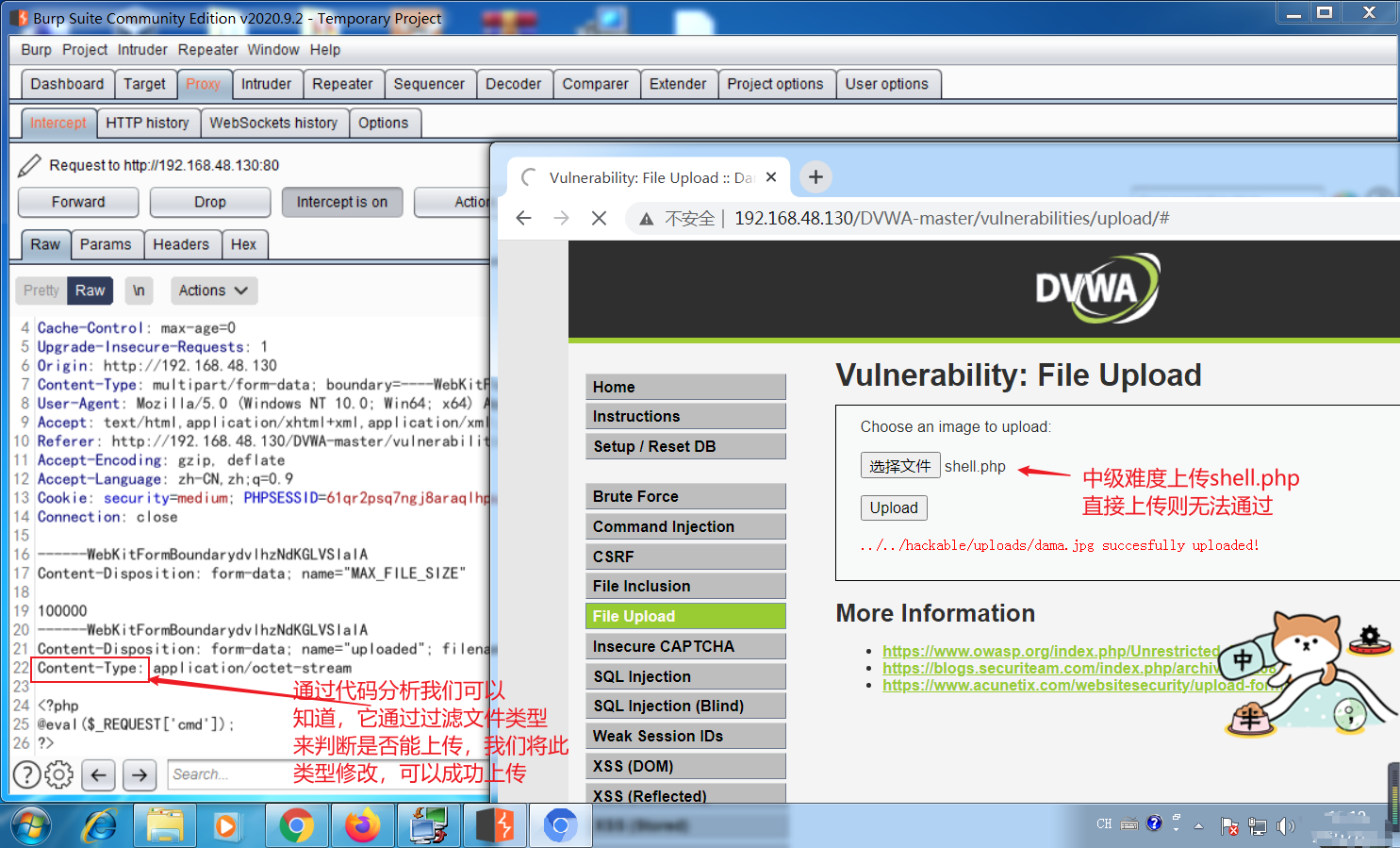Go to next search match arrow

(140, 774)
